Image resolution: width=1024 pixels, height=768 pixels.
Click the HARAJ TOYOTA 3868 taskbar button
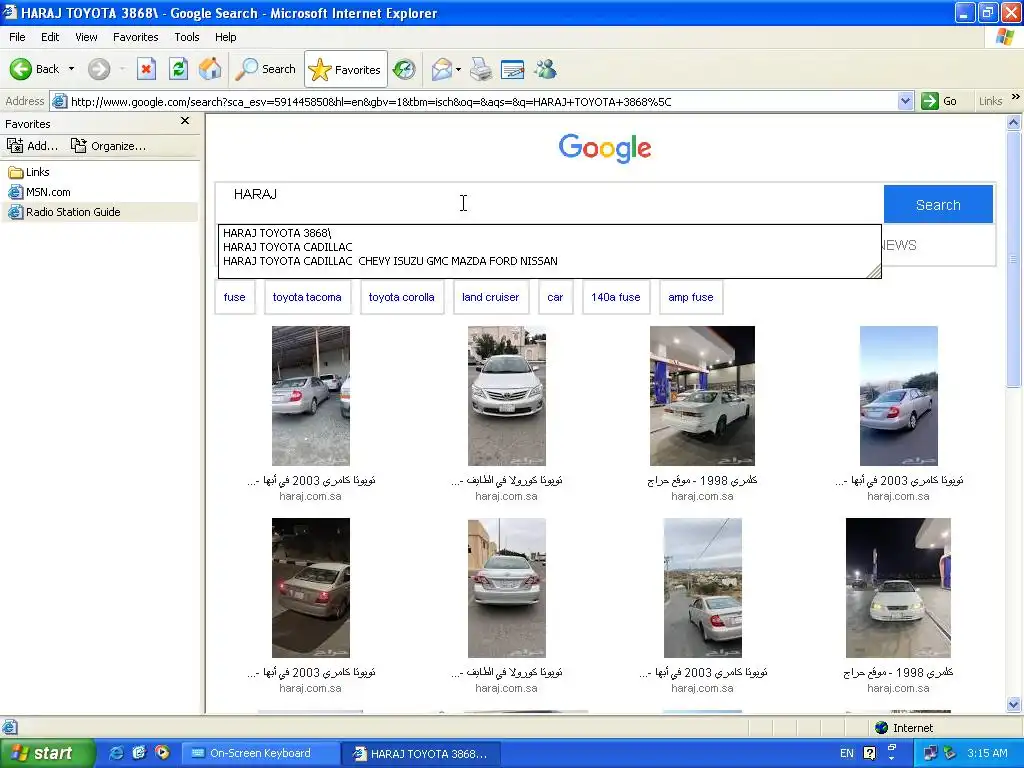pyautogui.click(x=421, y=753)
